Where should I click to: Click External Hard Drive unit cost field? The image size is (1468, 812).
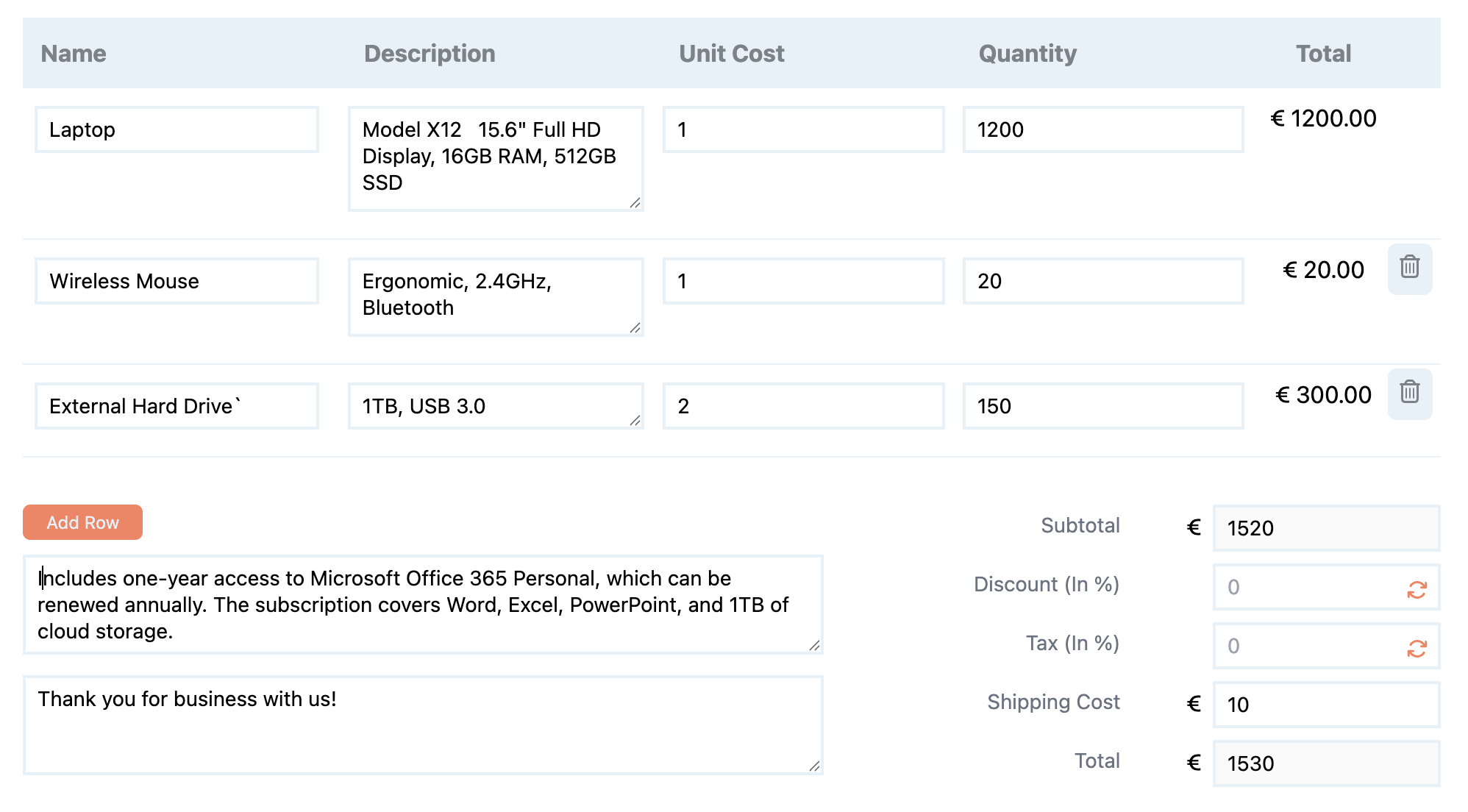click(x=803, y=406)
